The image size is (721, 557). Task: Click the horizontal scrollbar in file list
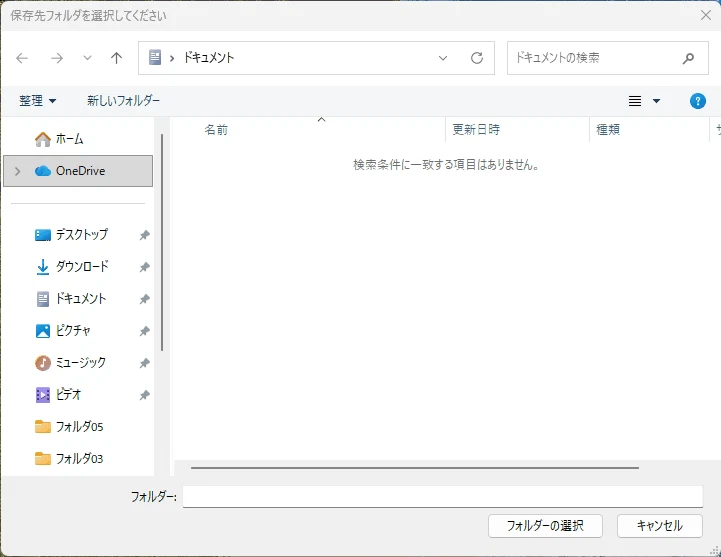[415, 467]
